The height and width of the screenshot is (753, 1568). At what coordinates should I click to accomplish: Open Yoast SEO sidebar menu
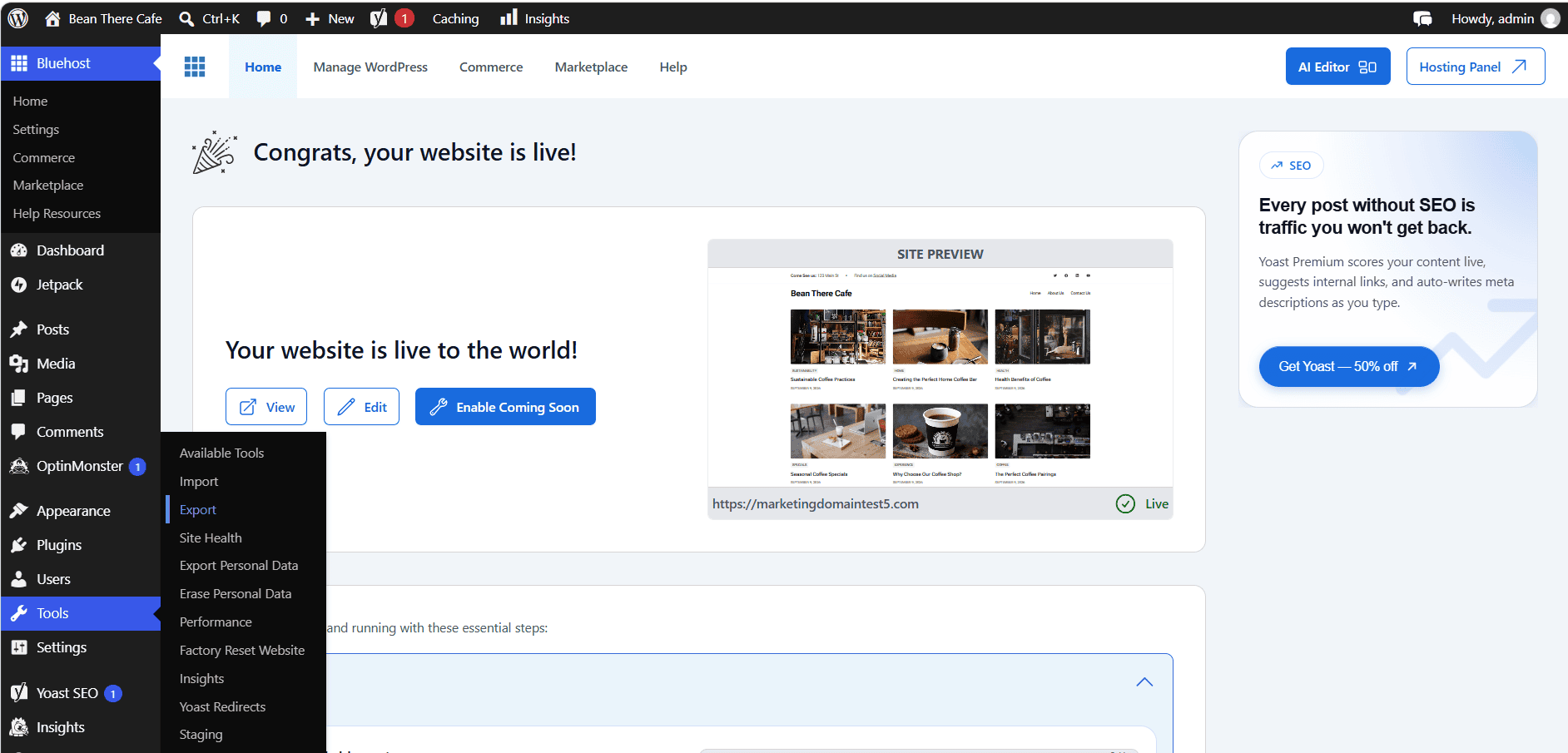click(67, 693)
